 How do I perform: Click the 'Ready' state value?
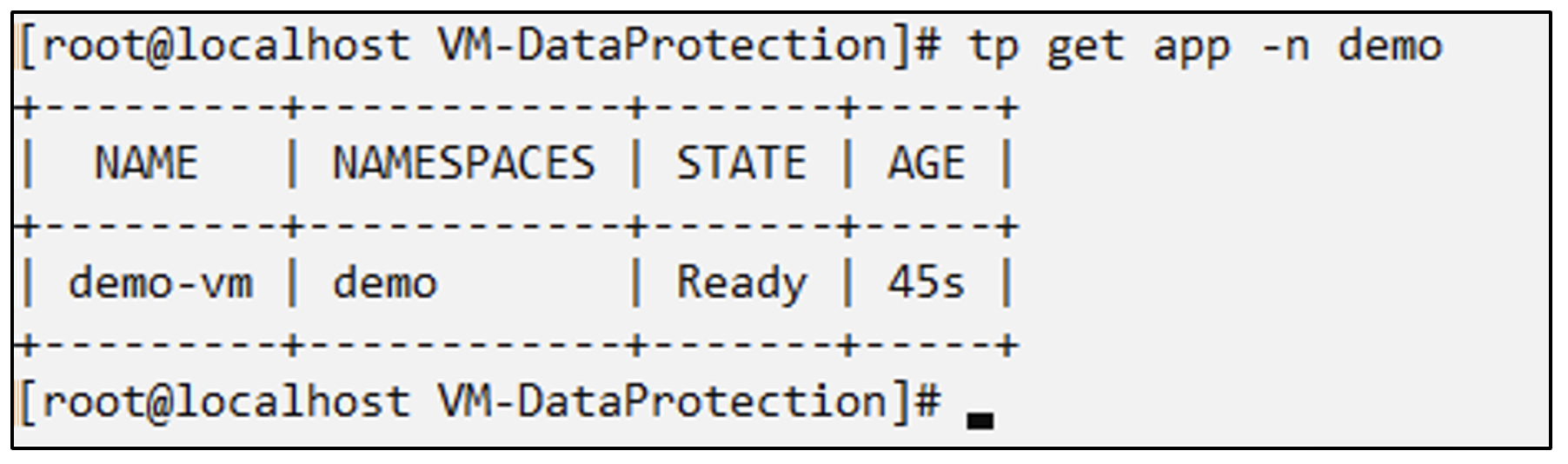(x=741, y=283)
